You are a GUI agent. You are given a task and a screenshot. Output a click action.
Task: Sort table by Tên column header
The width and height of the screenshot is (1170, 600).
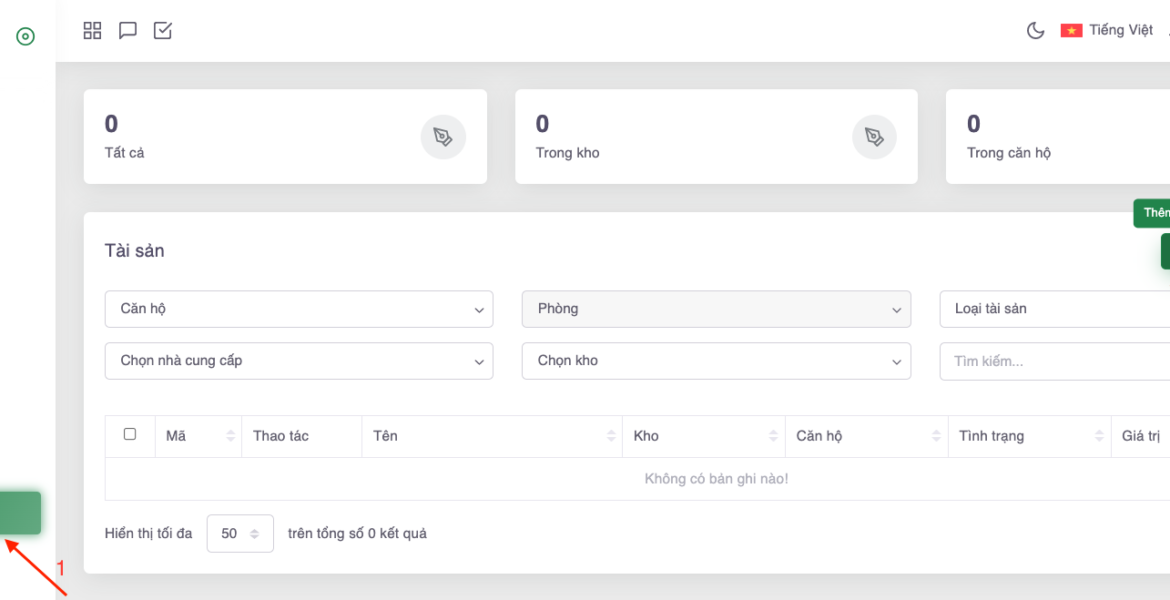(x=490, y=436)
